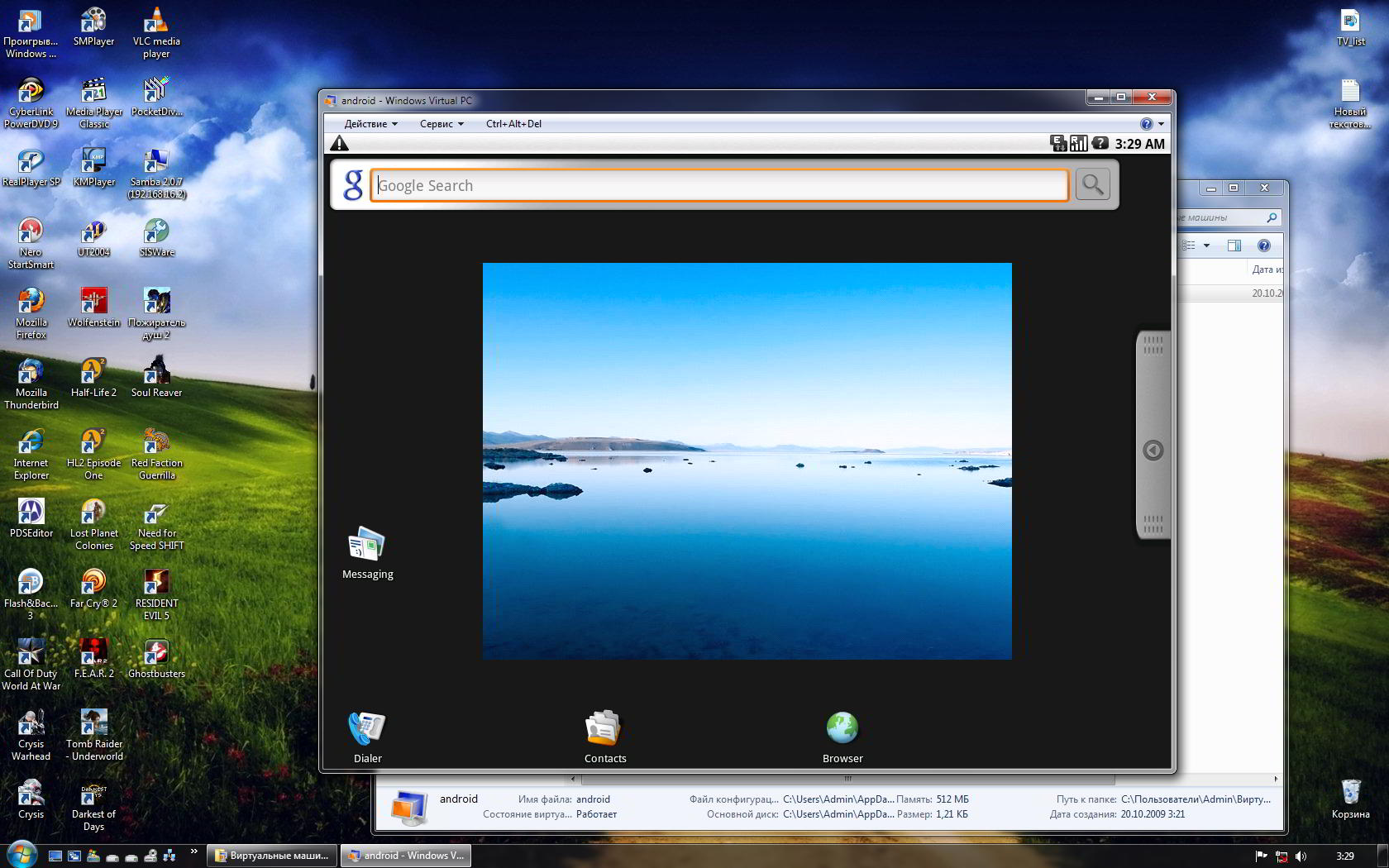Viewport: 1389px width, 868px height.
Task: Launch the Android Browser app
Action: (x=842, y=737)
